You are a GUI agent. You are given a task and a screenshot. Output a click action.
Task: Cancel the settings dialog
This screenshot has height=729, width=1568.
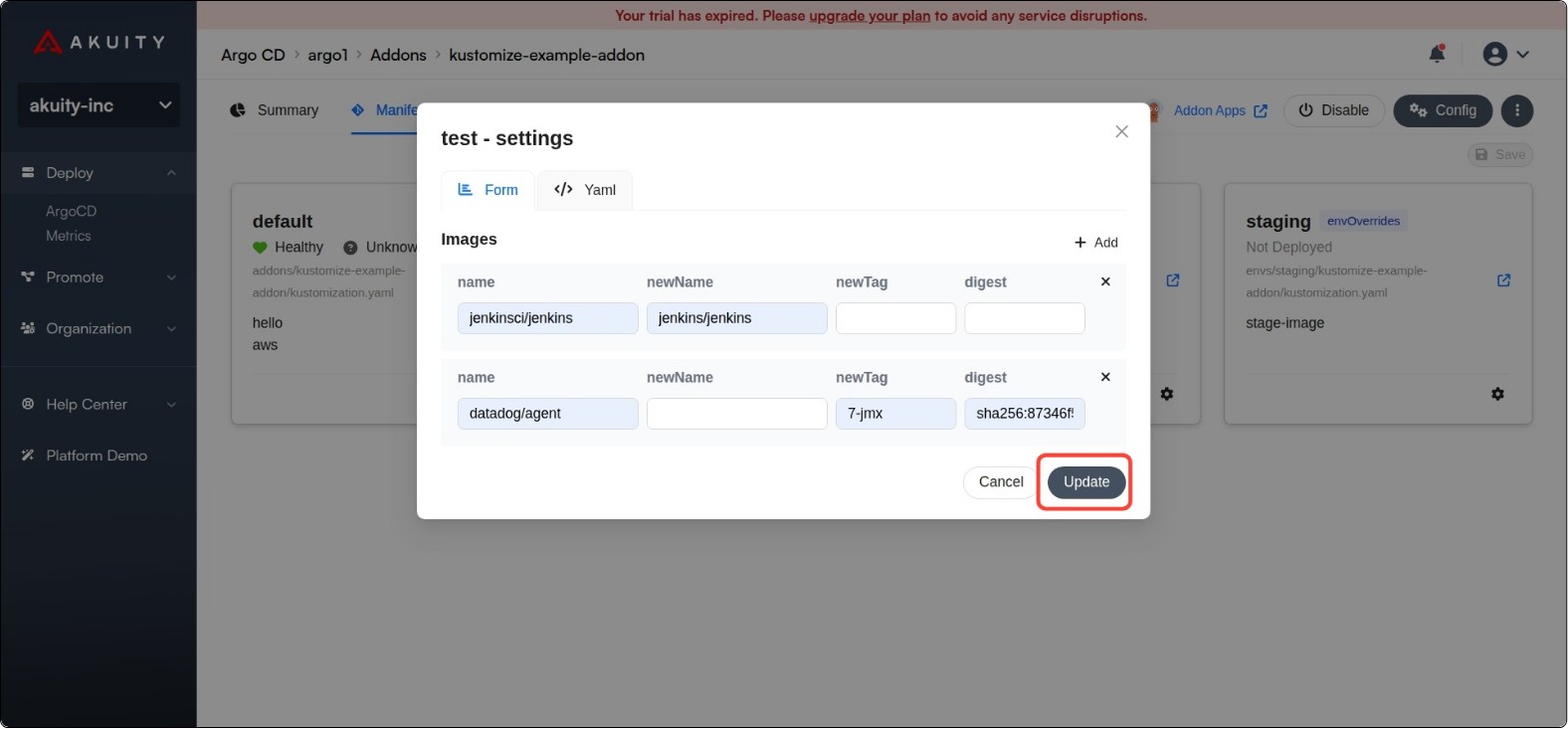click(x=1001, y=482)
